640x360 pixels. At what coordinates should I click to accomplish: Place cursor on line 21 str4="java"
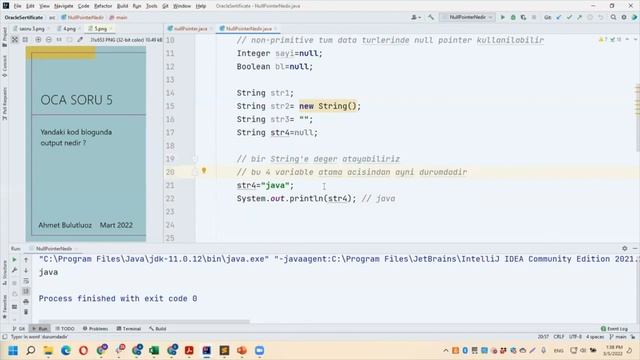click(x=265, y=185)
